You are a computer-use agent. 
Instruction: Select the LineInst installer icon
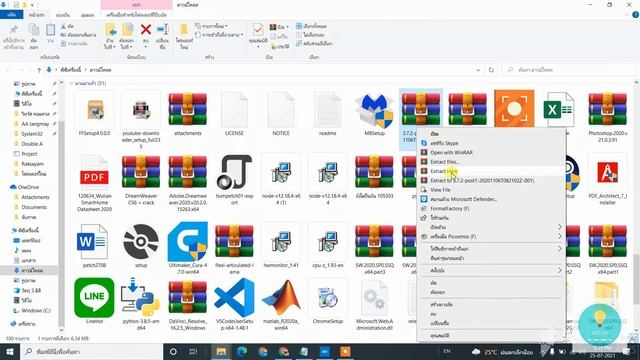point(94,301)
